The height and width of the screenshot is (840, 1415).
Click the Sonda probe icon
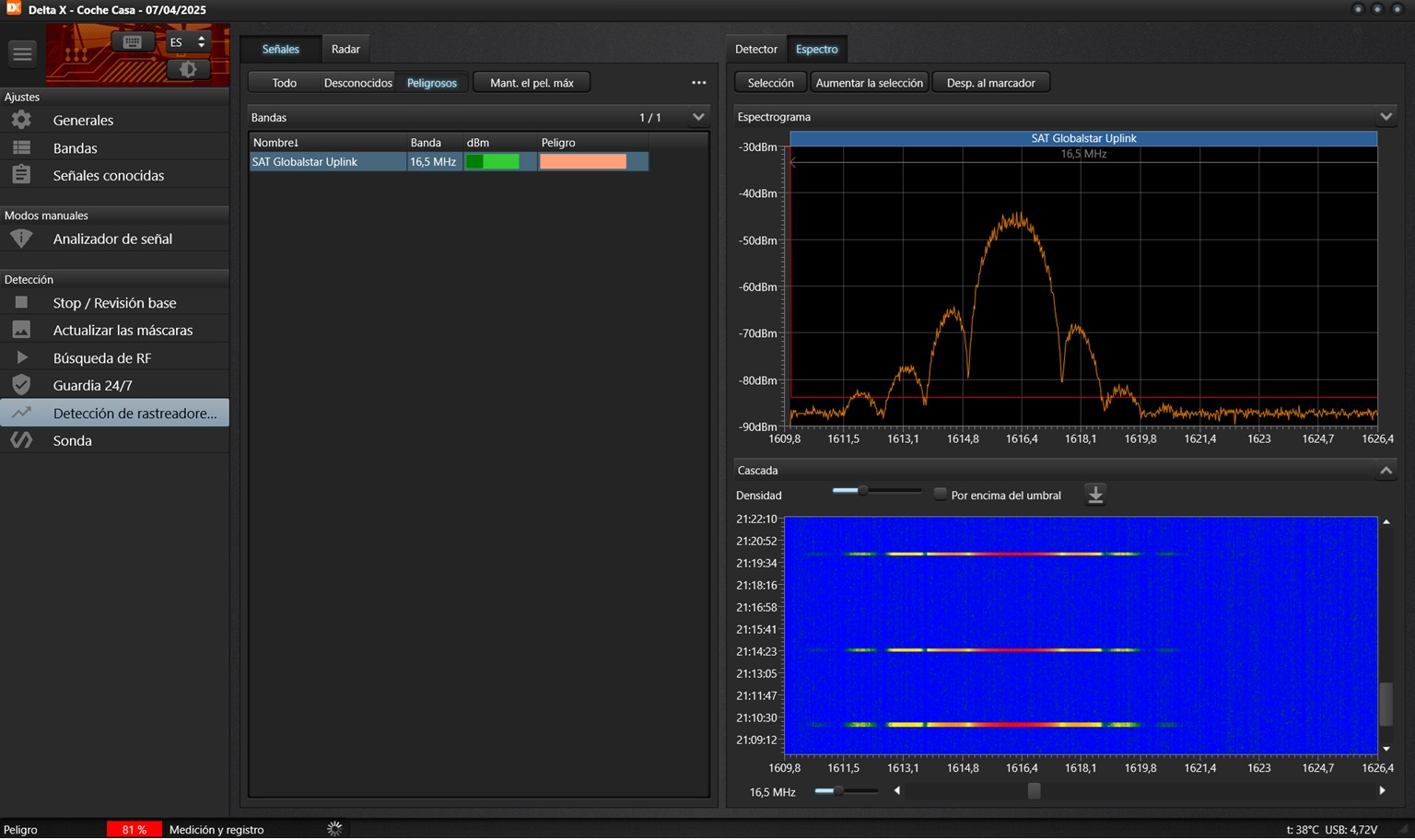[x=21, y=440]
